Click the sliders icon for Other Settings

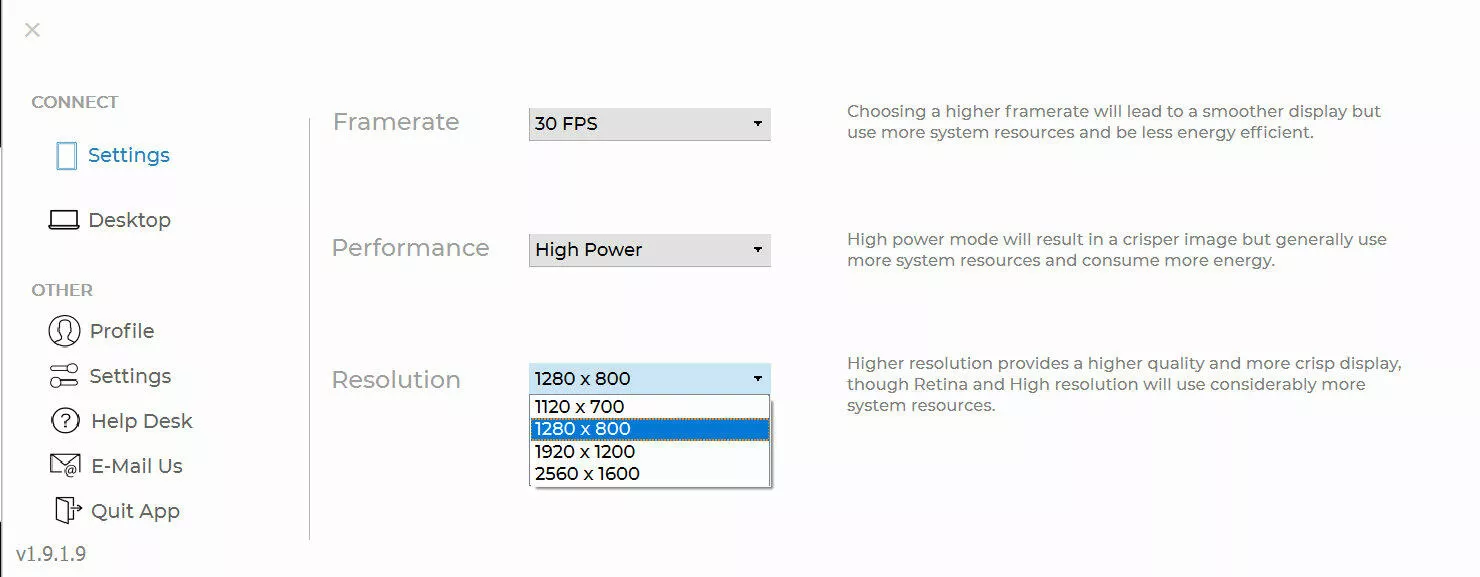(64, 376)
